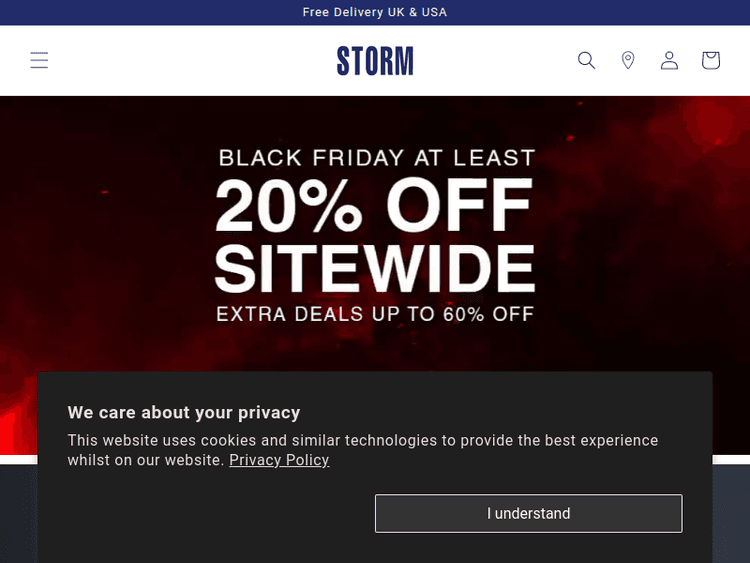The width and height of the screenshot is (750, 563).
Task: Click empty area of the cookie dialog
Action: tap(200, 515)
